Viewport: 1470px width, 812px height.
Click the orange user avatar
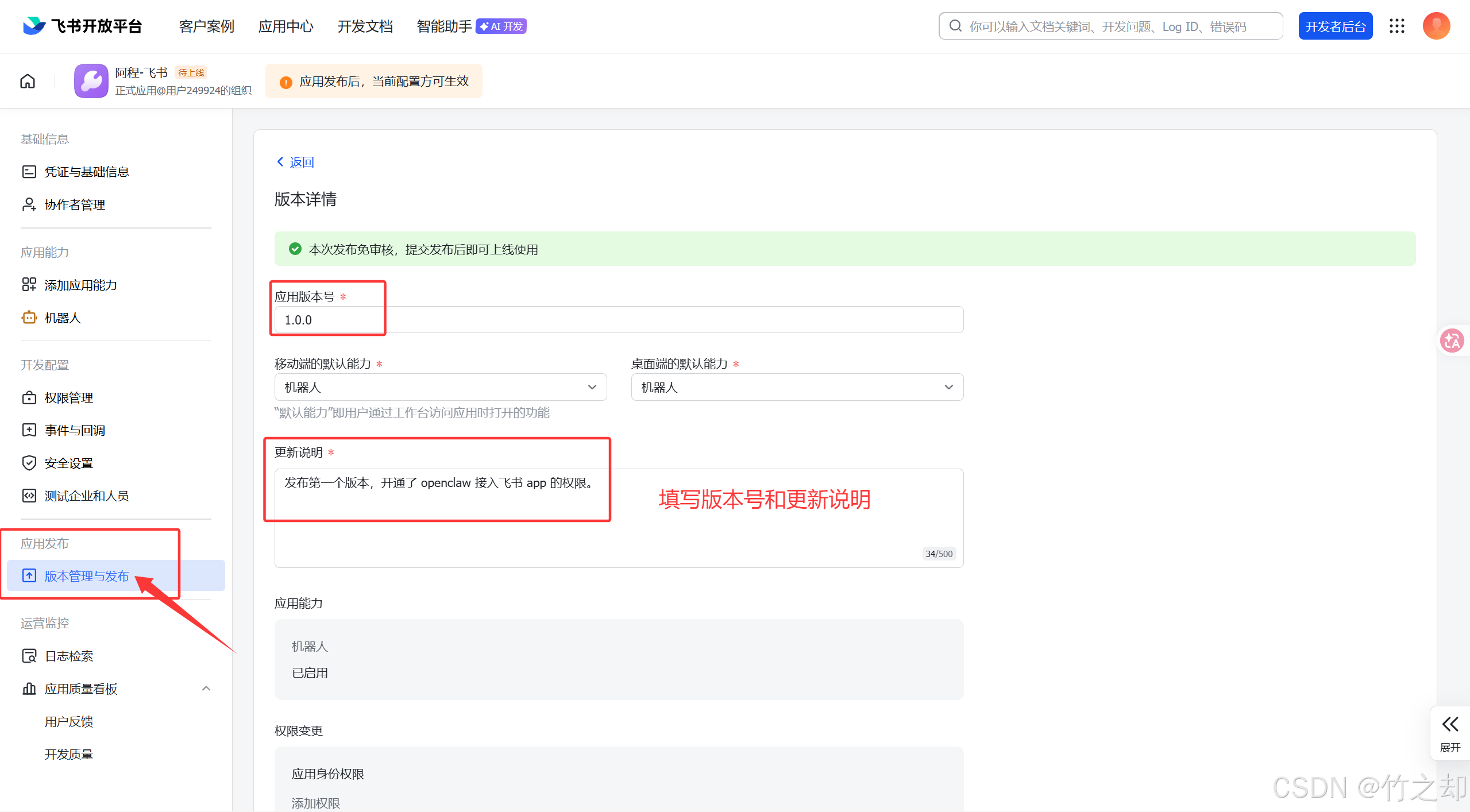pyautogui.click(x=1436, y=26)
